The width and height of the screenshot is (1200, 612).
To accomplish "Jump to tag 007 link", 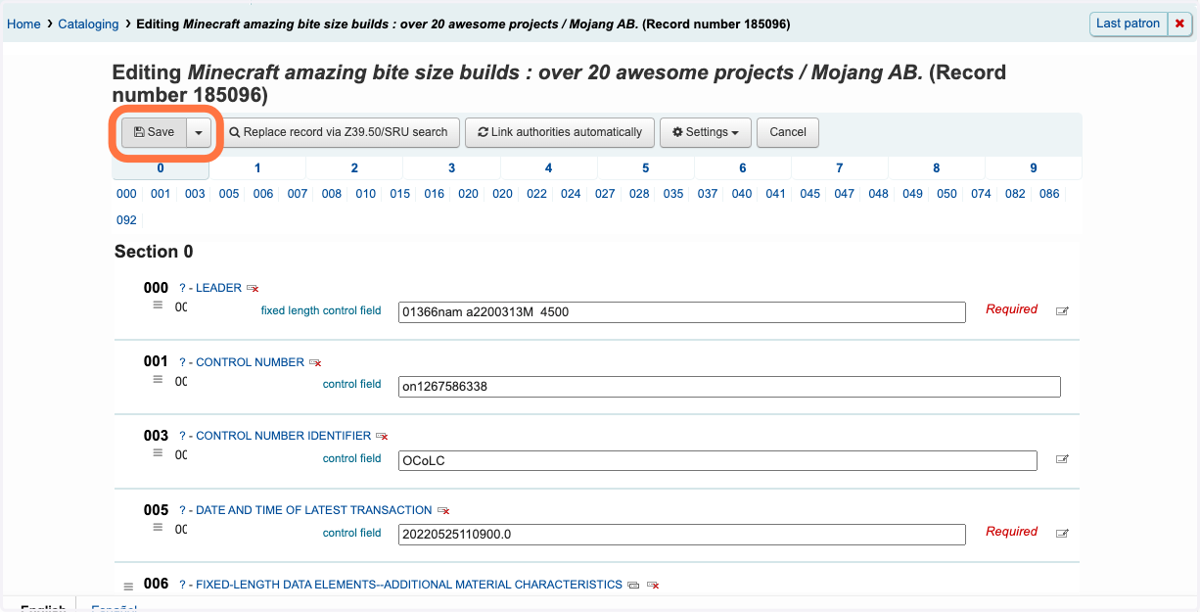I will 297,194.
